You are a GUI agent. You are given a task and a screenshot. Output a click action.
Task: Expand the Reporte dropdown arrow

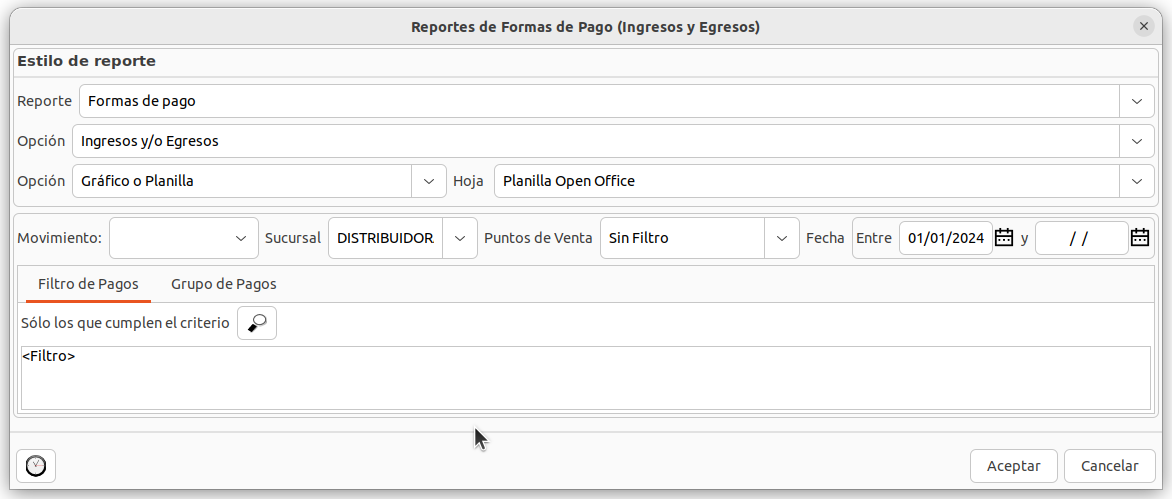pyautogui.click(x=1136, y=101)
